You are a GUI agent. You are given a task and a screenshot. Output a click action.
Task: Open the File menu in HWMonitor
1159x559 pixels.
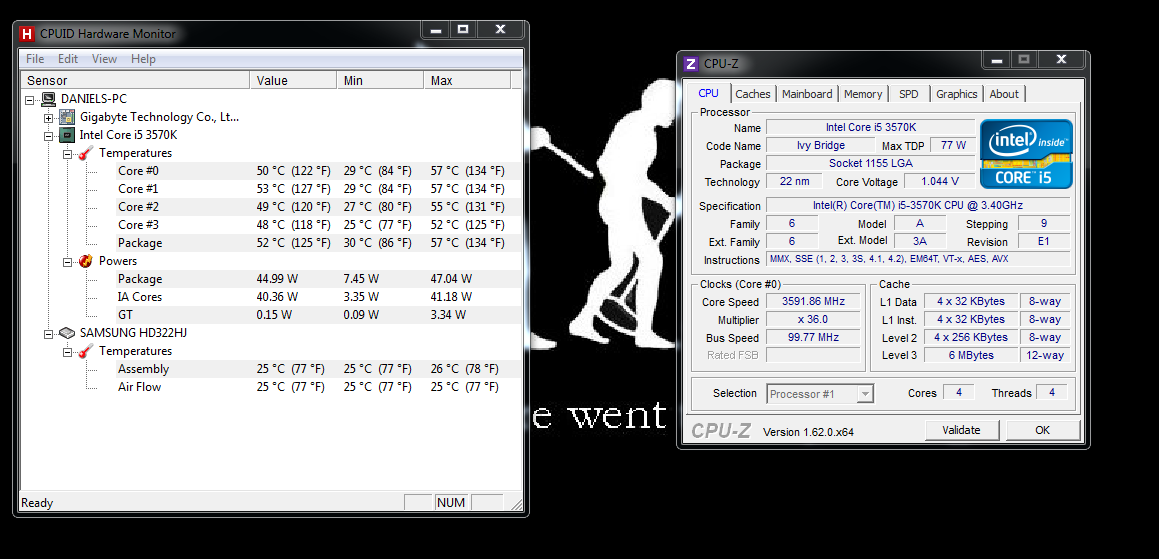point(35,59)
